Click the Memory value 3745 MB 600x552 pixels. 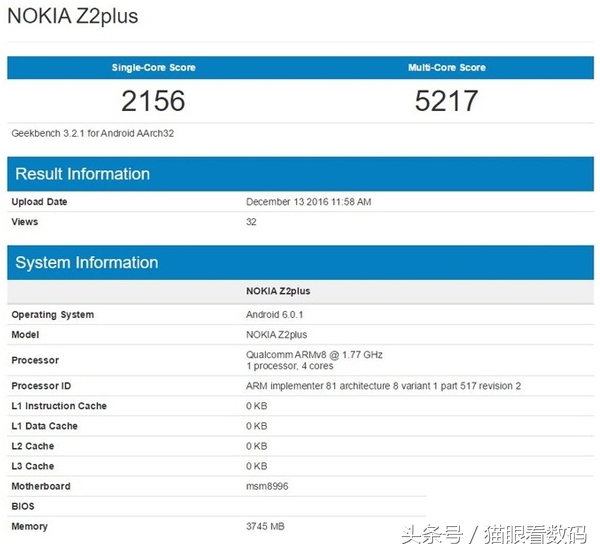(x=266, y=527)
